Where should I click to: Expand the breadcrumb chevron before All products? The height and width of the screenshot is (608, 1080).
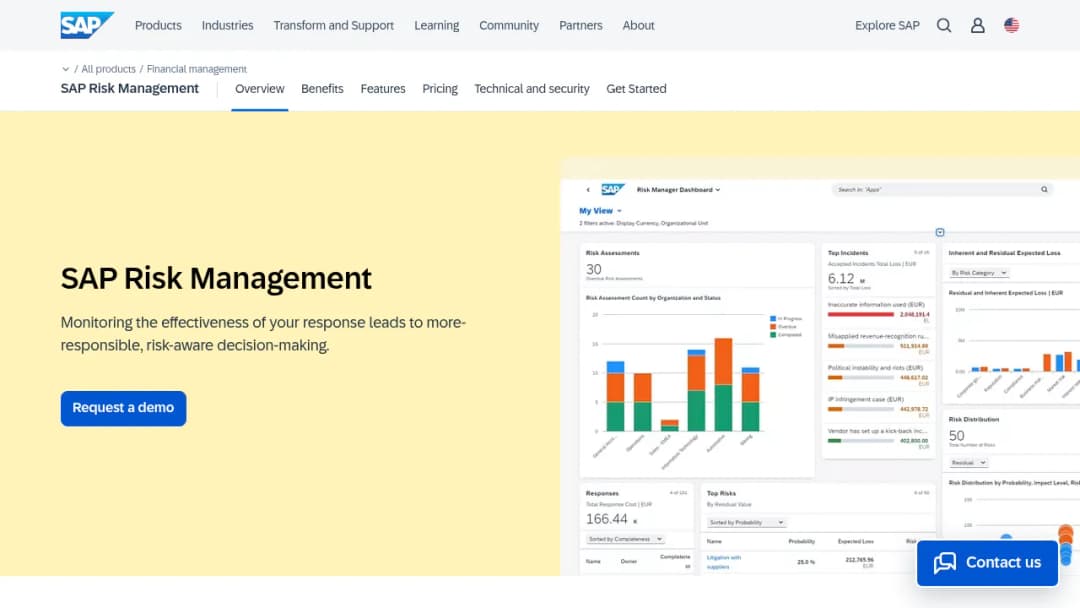(x=65, y=69)
